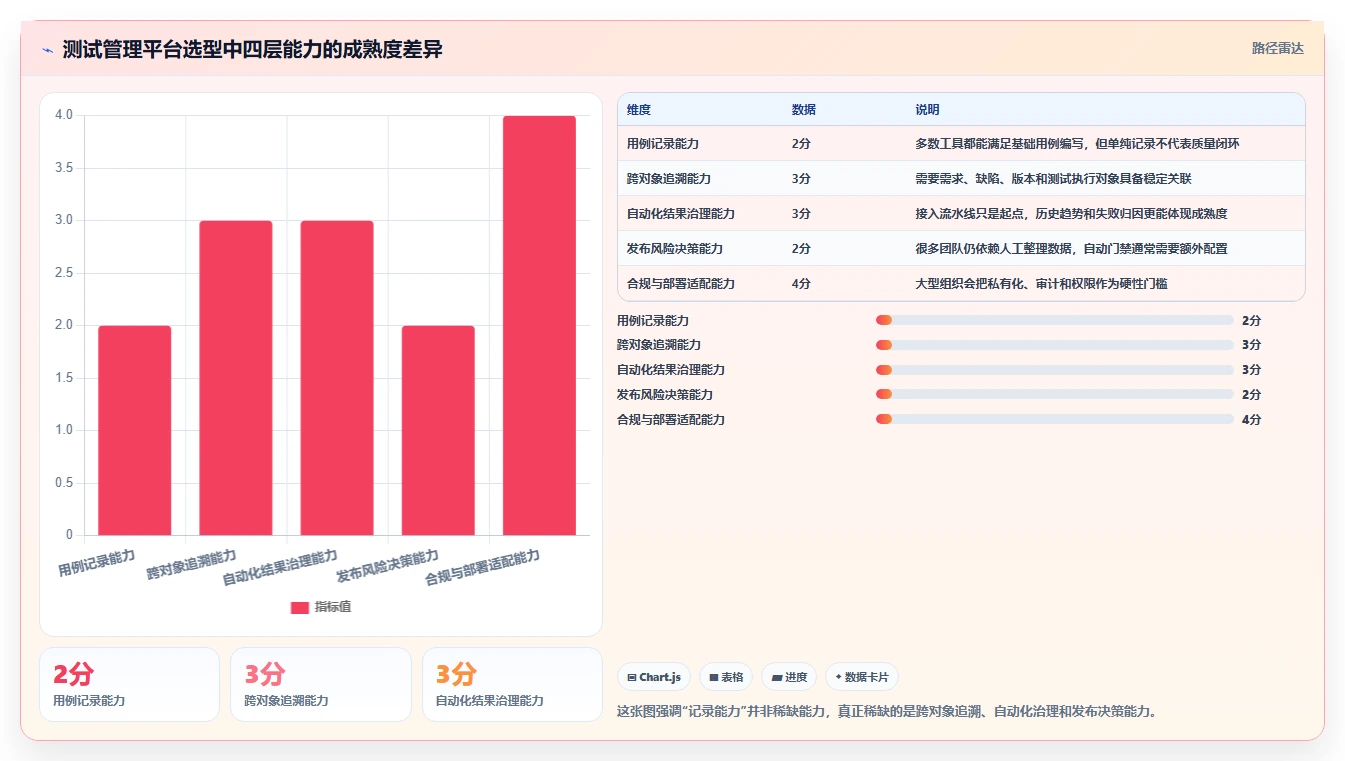
Task: Click the 发布风险决策能力 progress bar
Action: tap(1054, 395)
